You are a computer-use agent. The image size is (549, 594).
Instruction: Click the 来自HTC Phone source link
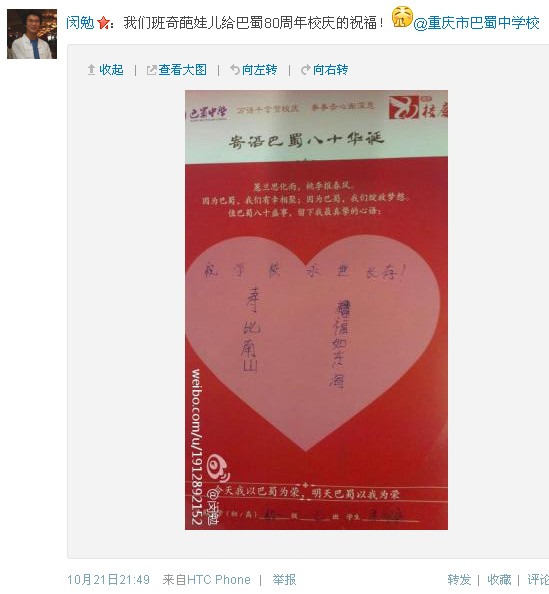tap(206, 580)
